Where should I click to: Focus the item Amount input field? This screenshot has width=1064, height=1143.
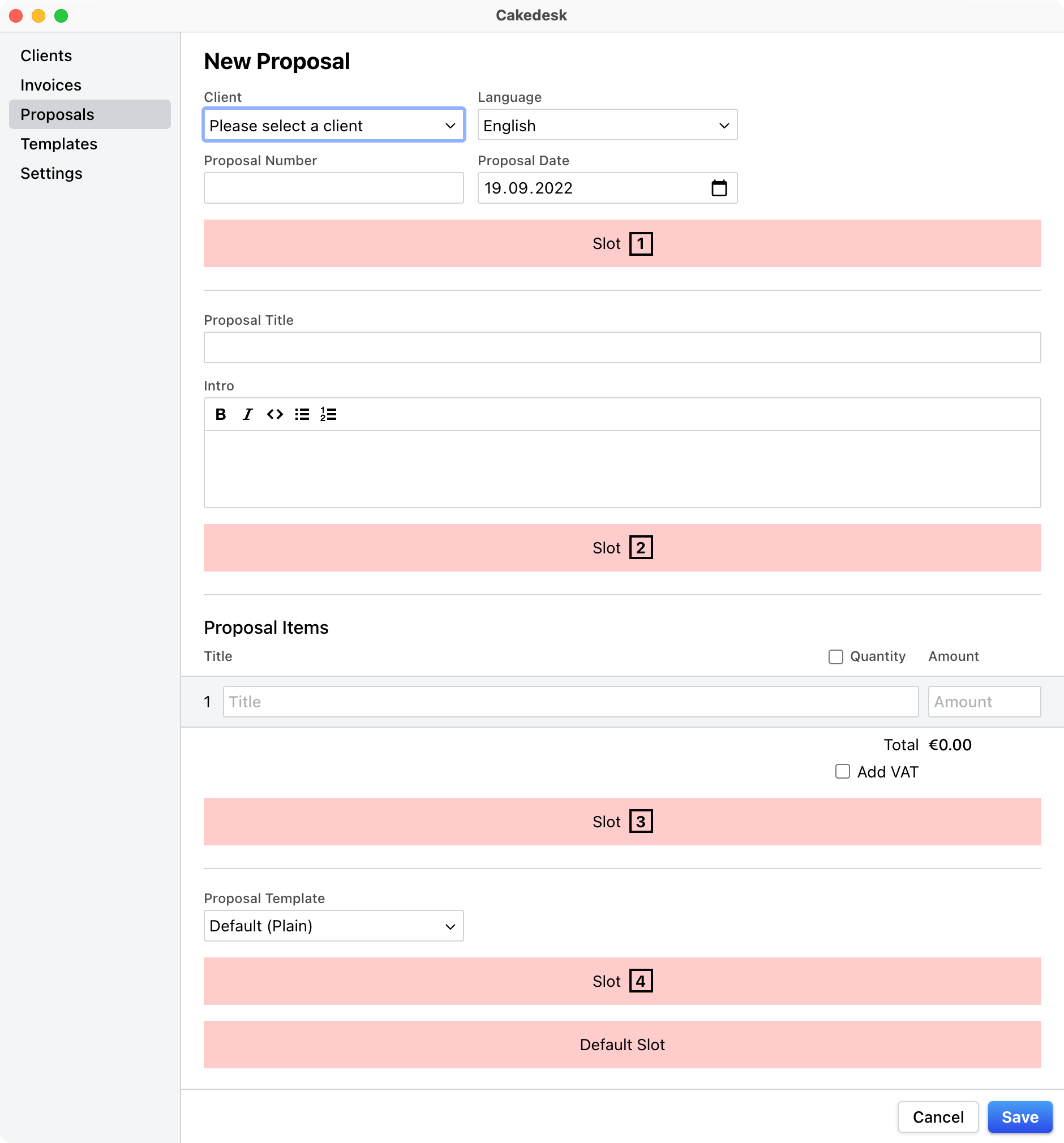click(984, 702)
